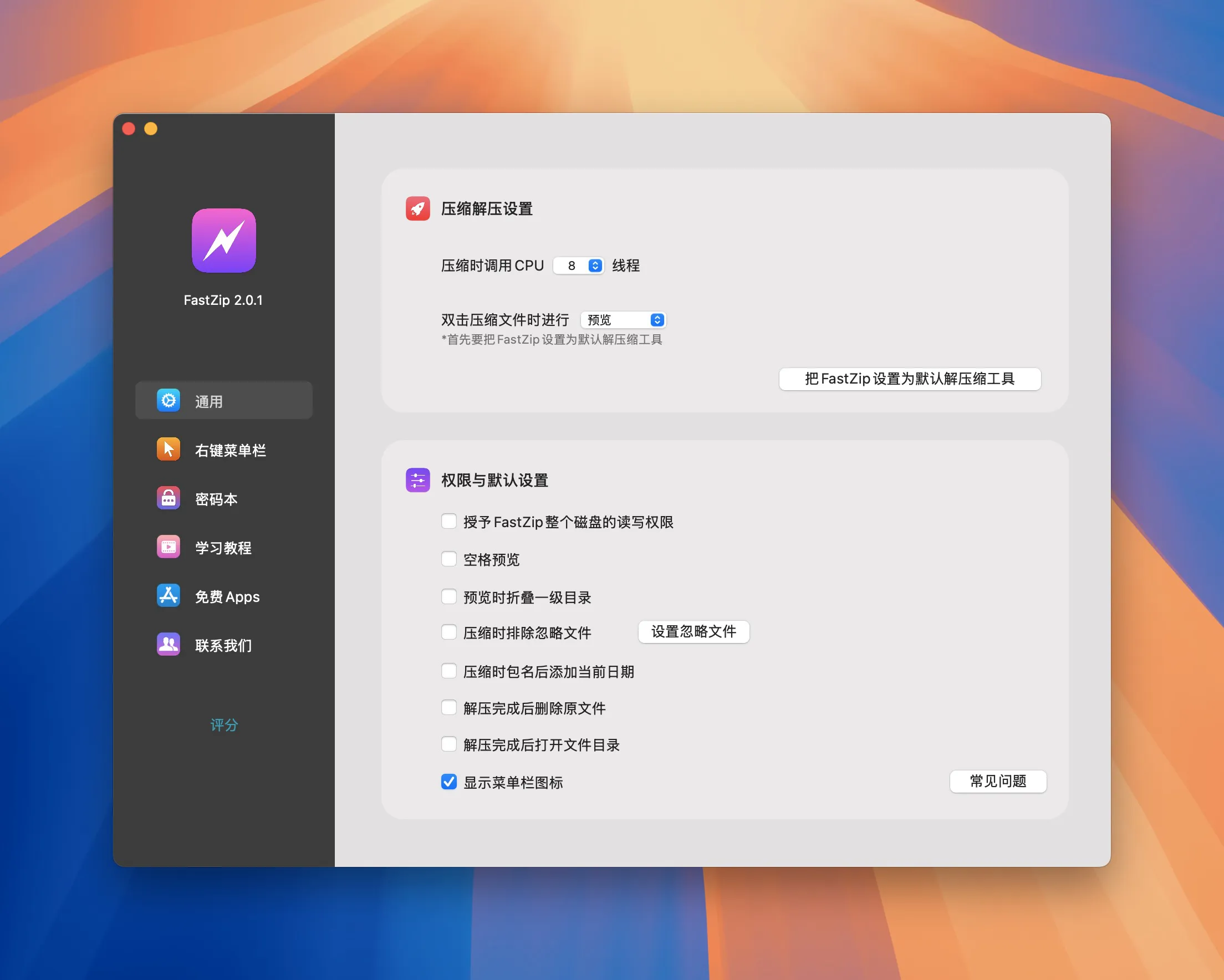This screenshot has width=1224, height=980.
Task: Click the 免费 Apps App Store icon
Action: (168, 596)
